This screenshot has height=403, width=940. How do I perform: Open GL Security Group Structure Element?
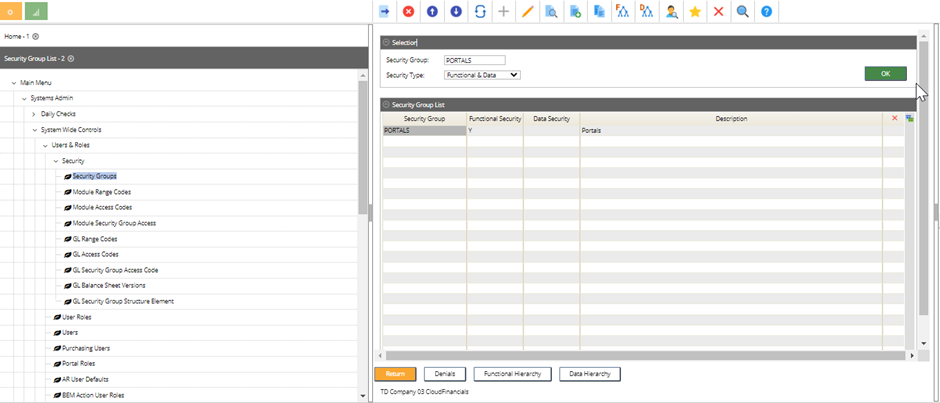123,301
